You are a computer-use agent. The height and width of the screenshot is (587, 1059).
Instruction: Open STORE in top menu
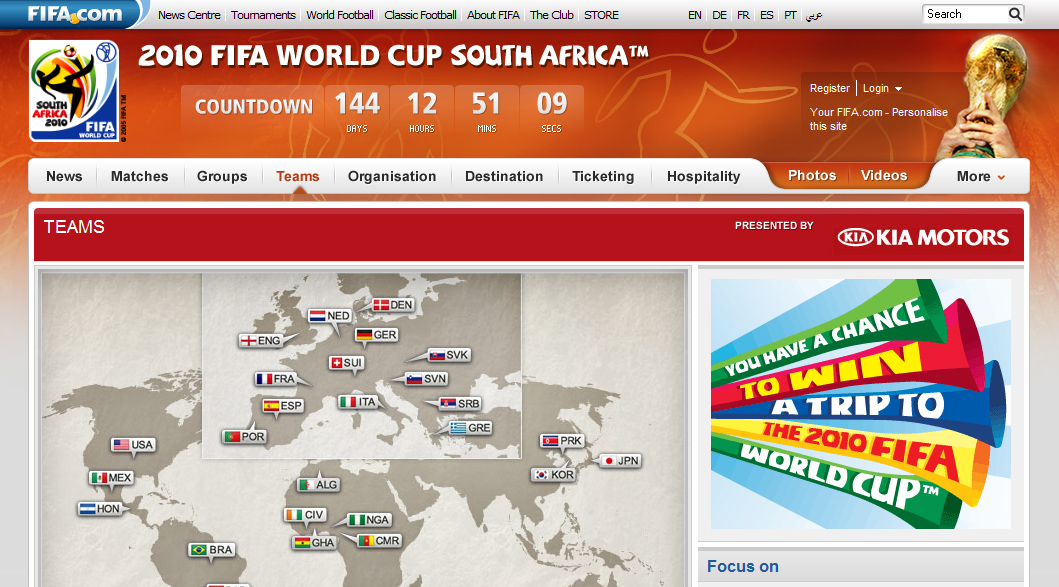pyautogui.click(x=601, y=15)
